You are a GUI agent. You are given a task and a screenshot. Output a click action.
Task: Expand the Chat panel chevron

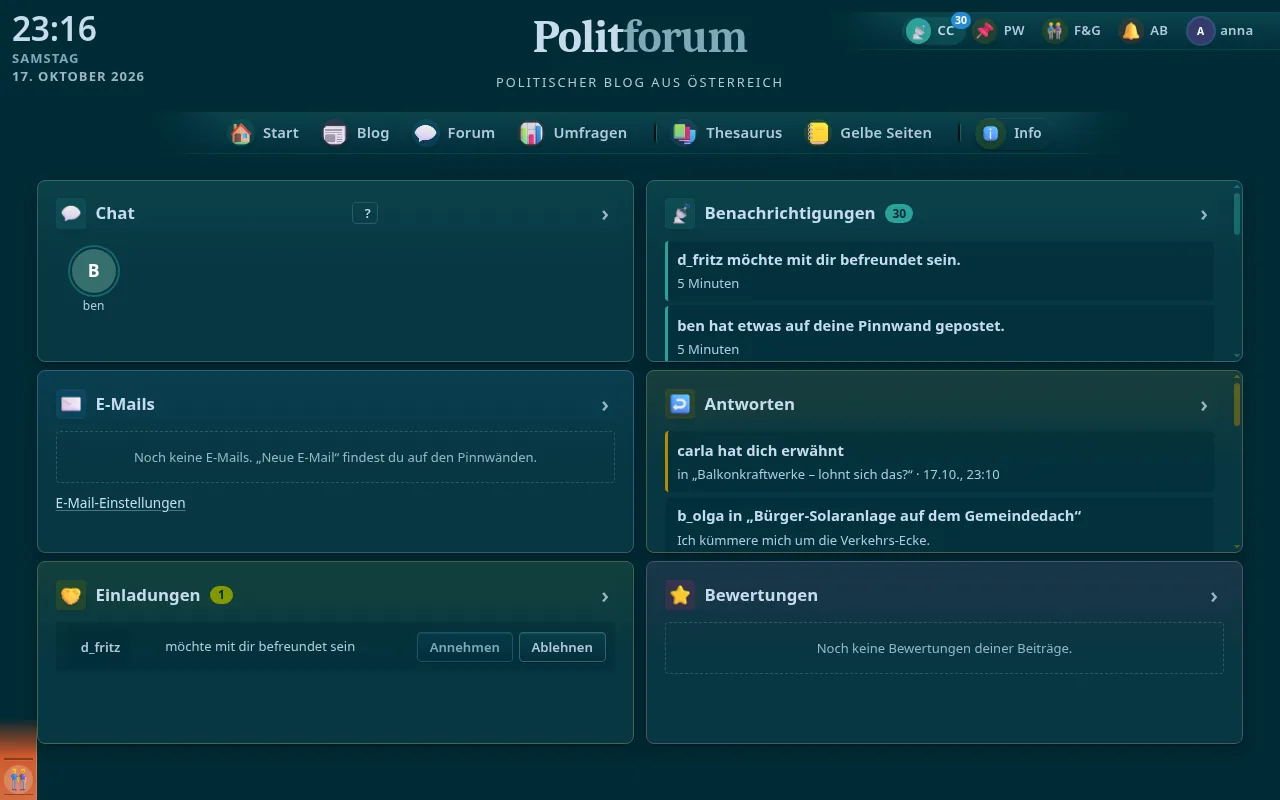pos(605,214)
